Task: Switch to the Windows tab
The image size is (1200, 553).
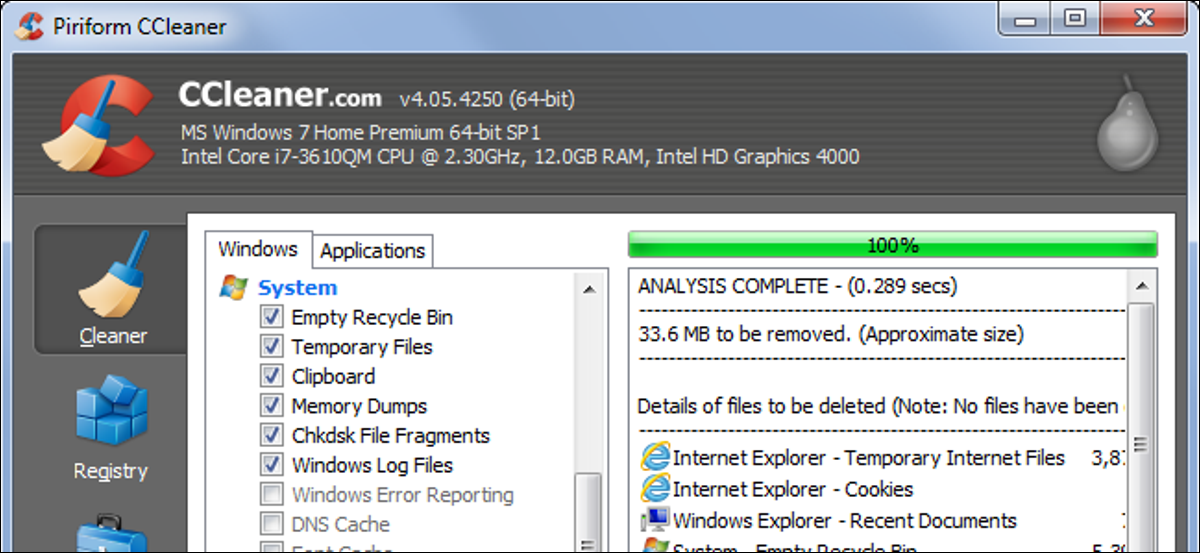Action: [x=259, y=249]
